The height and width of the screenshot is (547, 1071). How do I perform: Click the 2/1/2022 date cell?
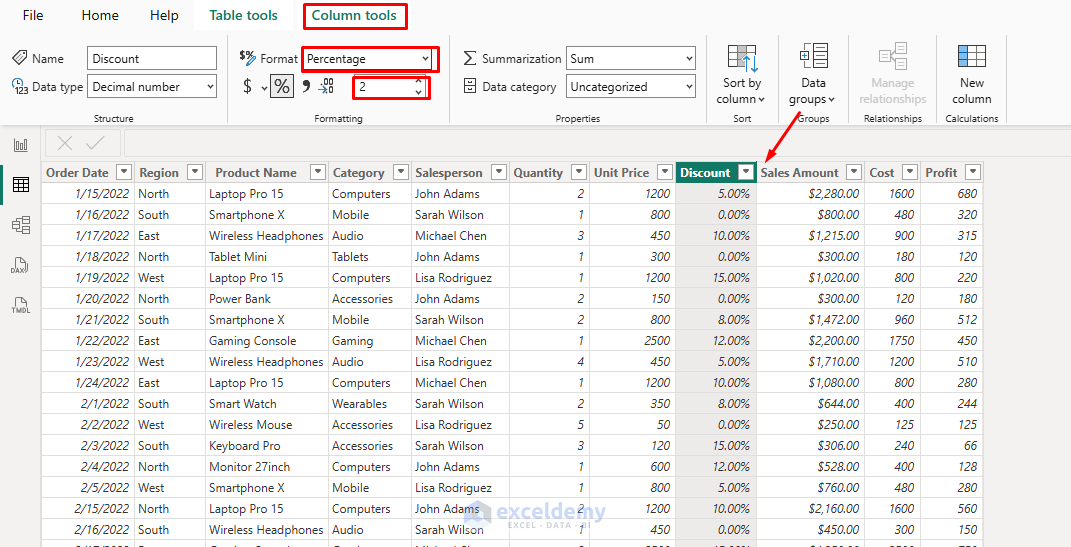(x=88, y=404)
